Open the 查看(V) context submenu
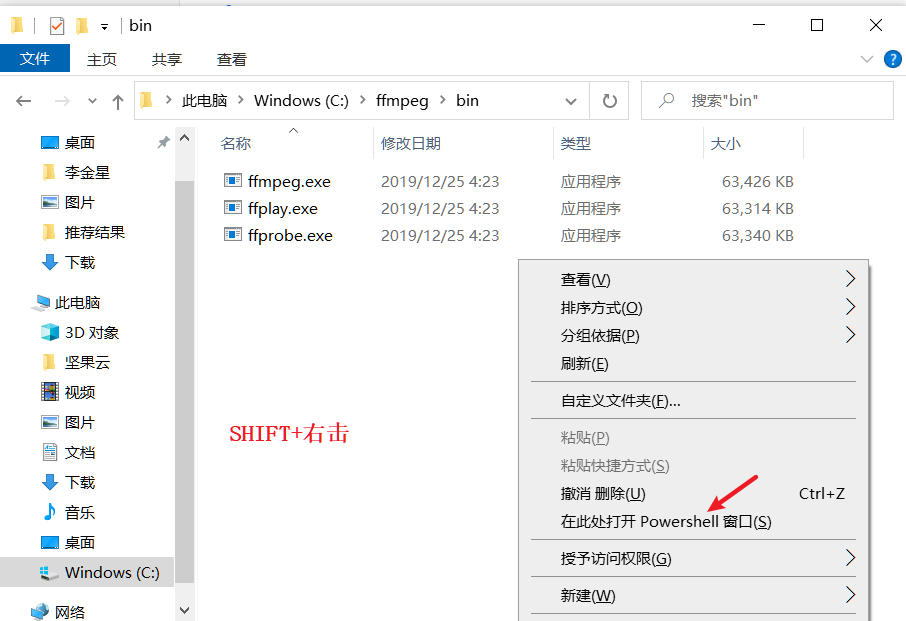Viewport: 906px width, 621px height. [693, 280]
